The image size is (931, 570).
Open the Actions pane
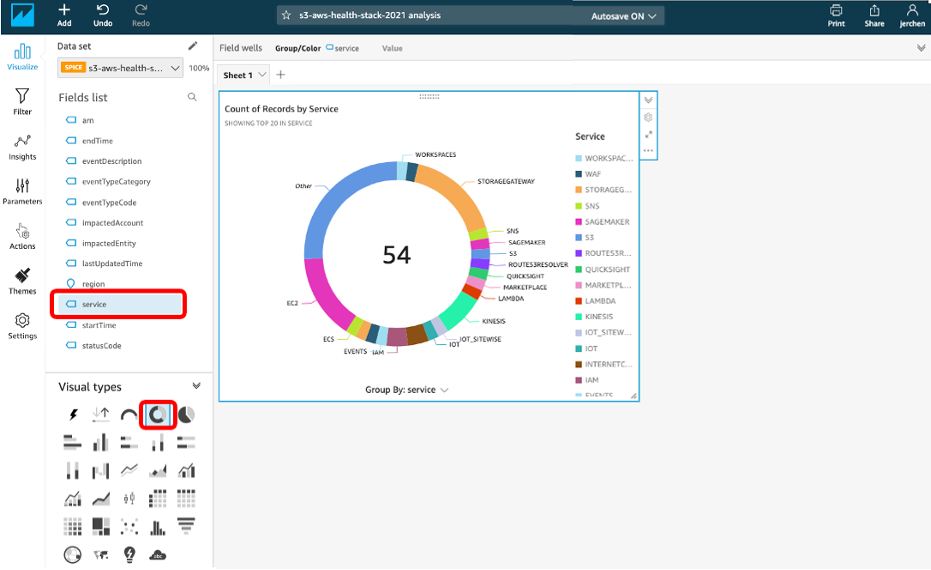tap(23, 236)
